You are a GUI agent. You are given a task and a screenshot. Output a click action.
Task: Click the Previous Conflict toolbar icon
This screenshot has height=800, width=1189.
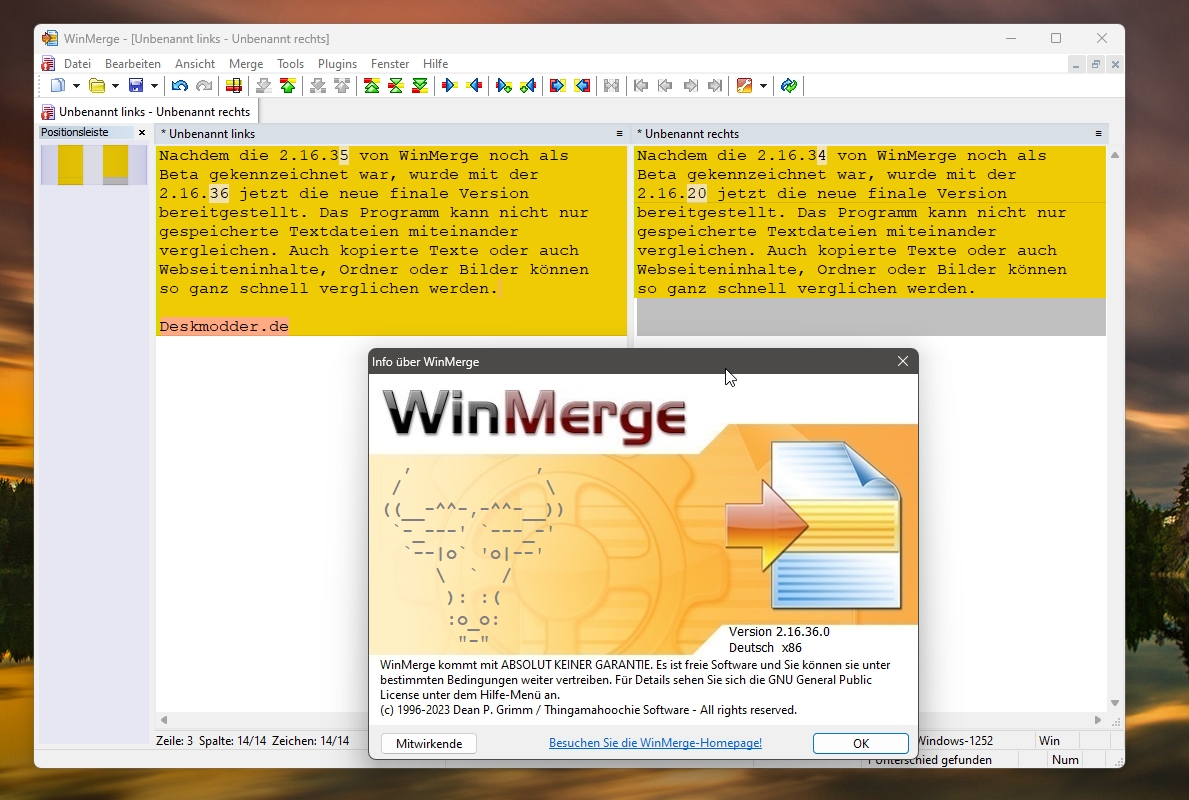tap(342, 86)
